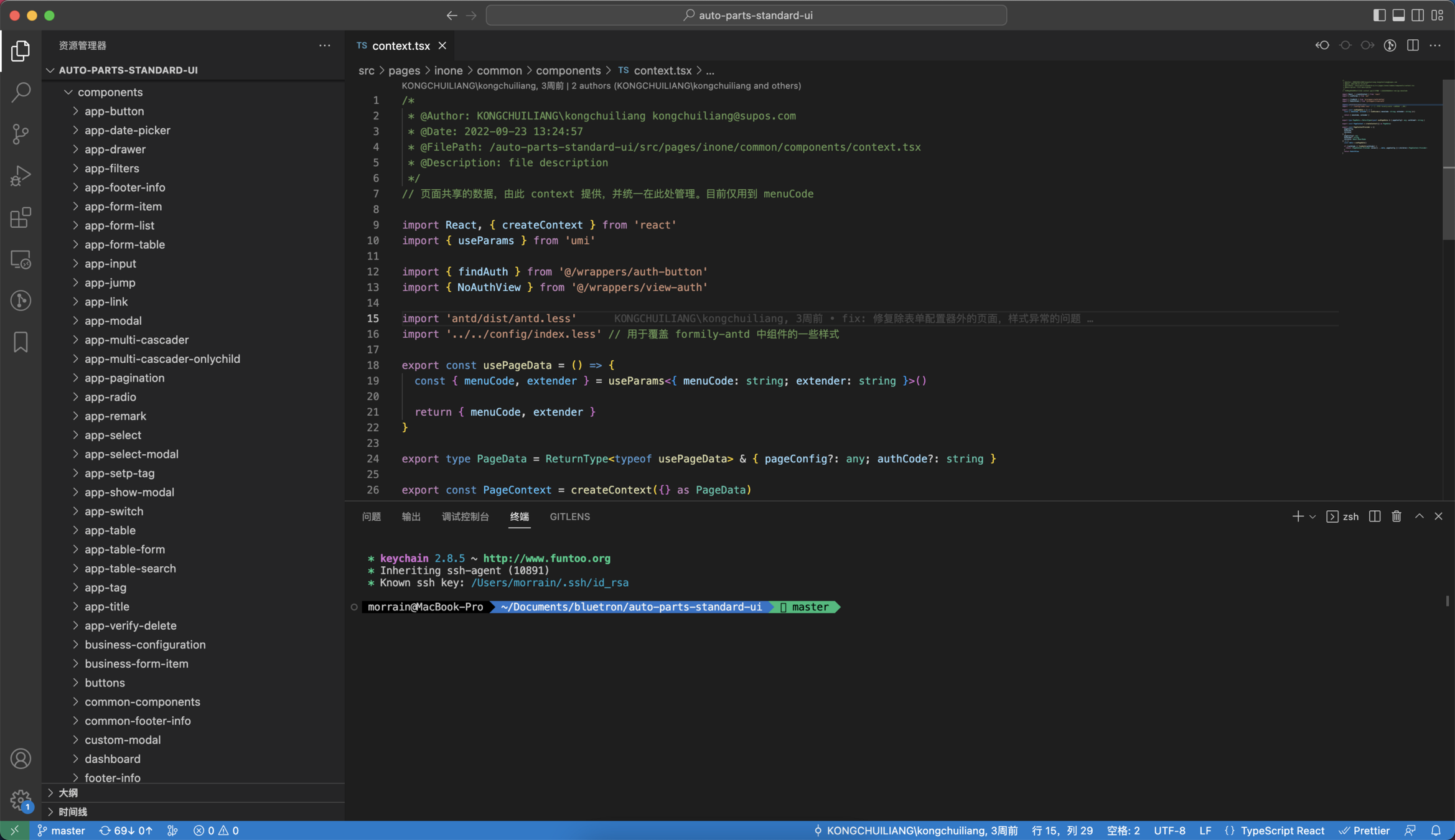This screenshot has width=1455, height=840.
Task: Open the Extensions view
Action: (x=21, y=218)
